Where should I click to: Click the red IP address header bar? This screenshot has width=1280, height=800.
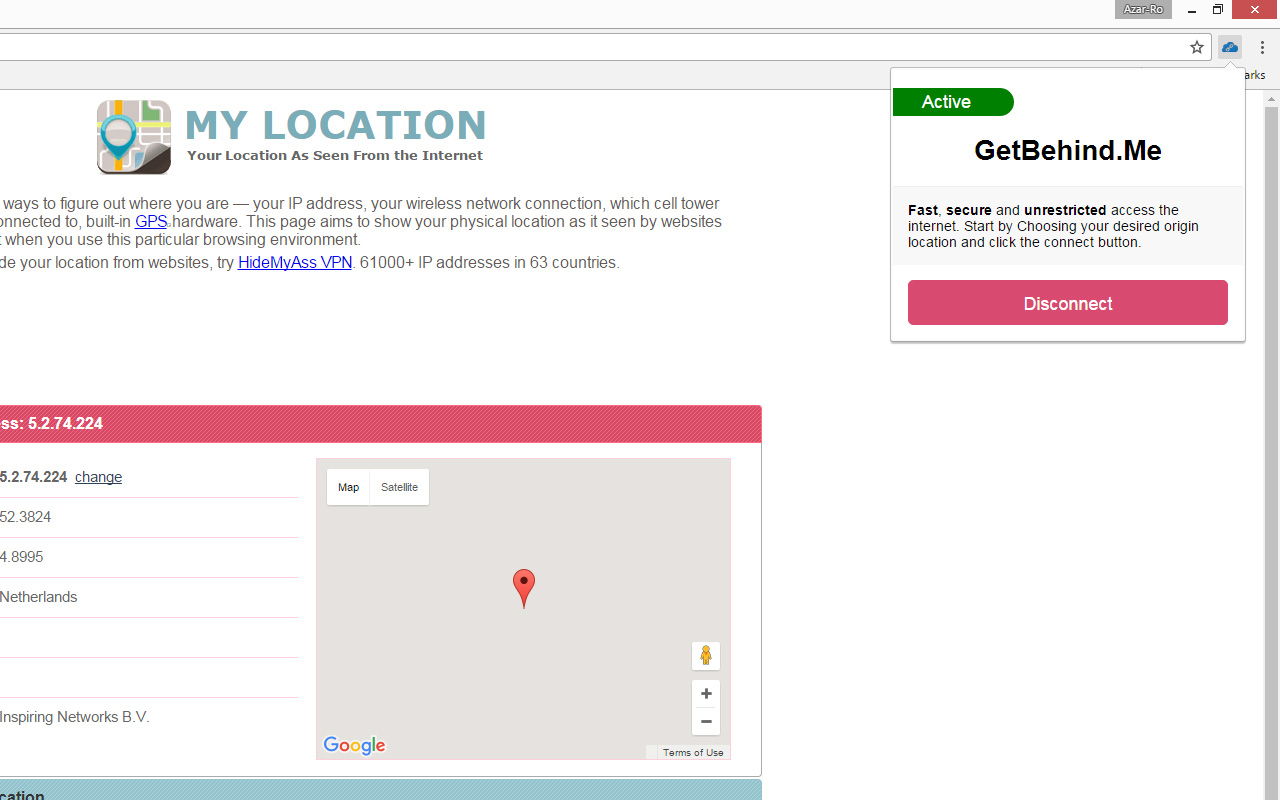380,424
